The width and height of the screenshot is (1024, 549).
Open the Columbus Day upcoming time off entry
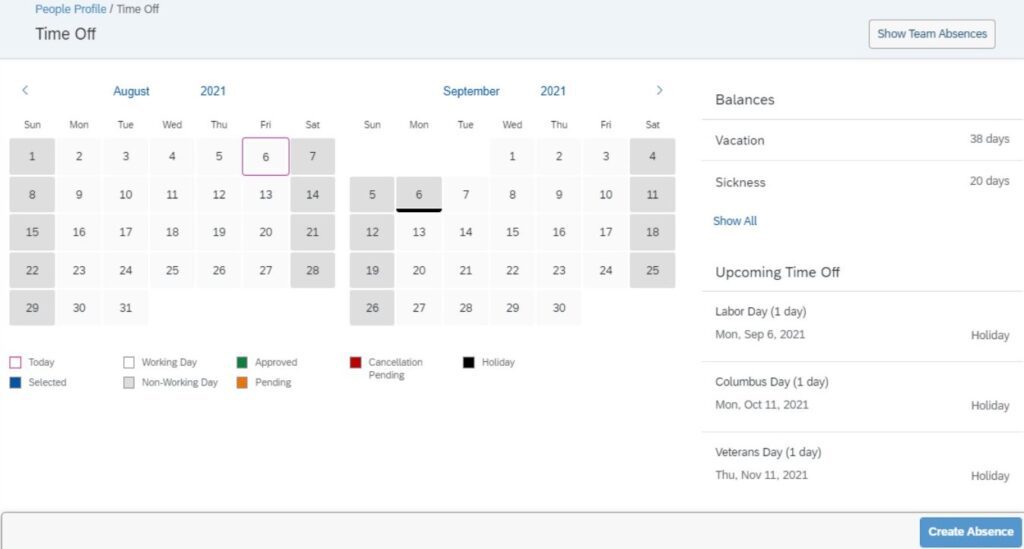[x=862, y=394]
